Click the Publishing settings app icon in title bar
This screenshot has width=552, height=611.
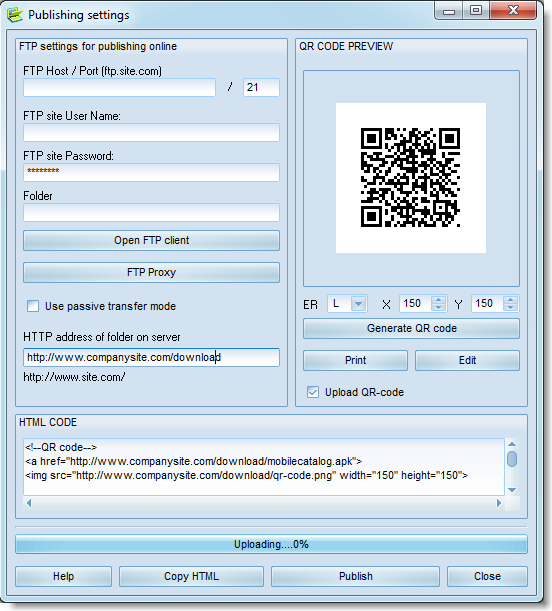click(x=15, y=15)
